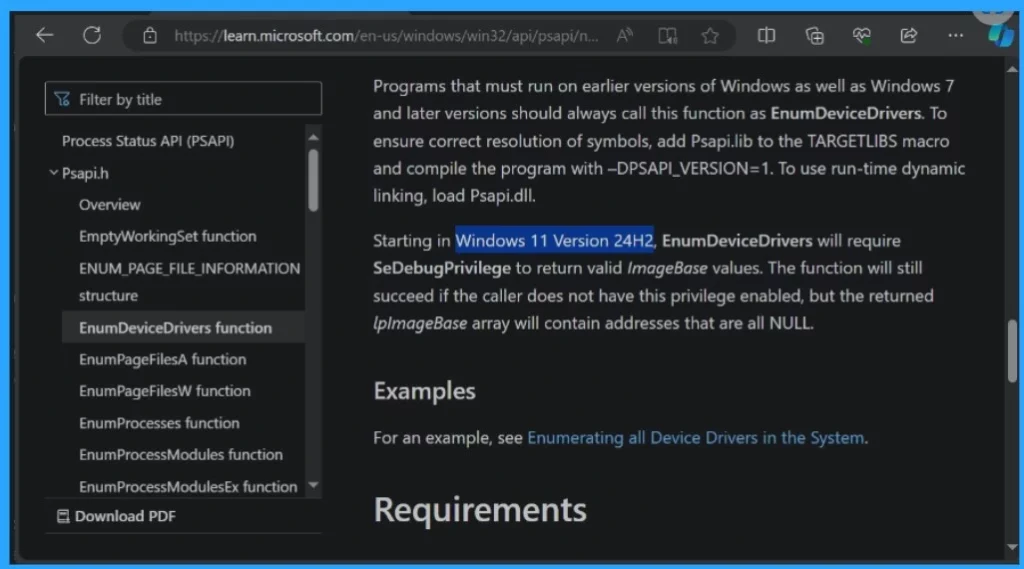
Task: Open Collections icon in toolbar
Action: click(x=814, y=35)
